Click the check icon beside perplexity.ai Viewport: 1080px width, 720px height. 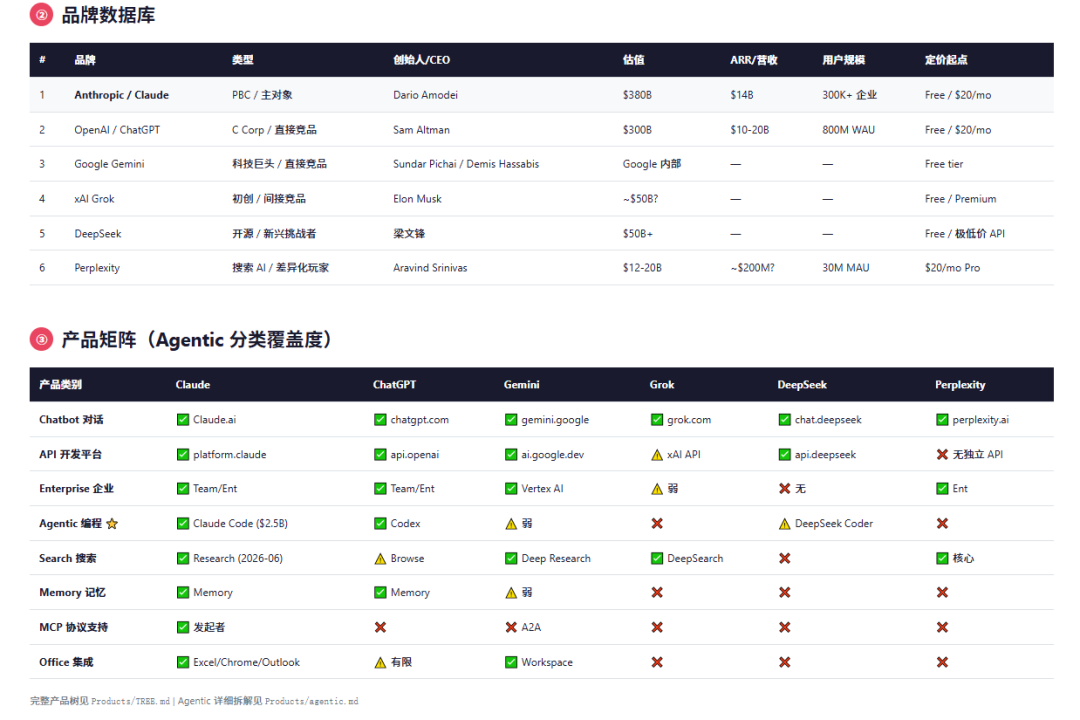(942, 420)
